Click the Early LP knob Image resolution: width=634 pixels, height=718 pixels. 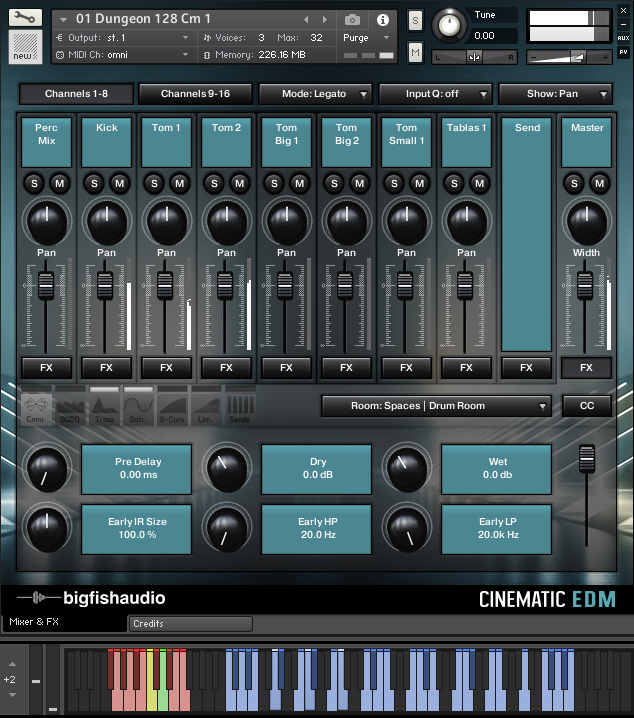pyautogui.click(x=406, y=529)
